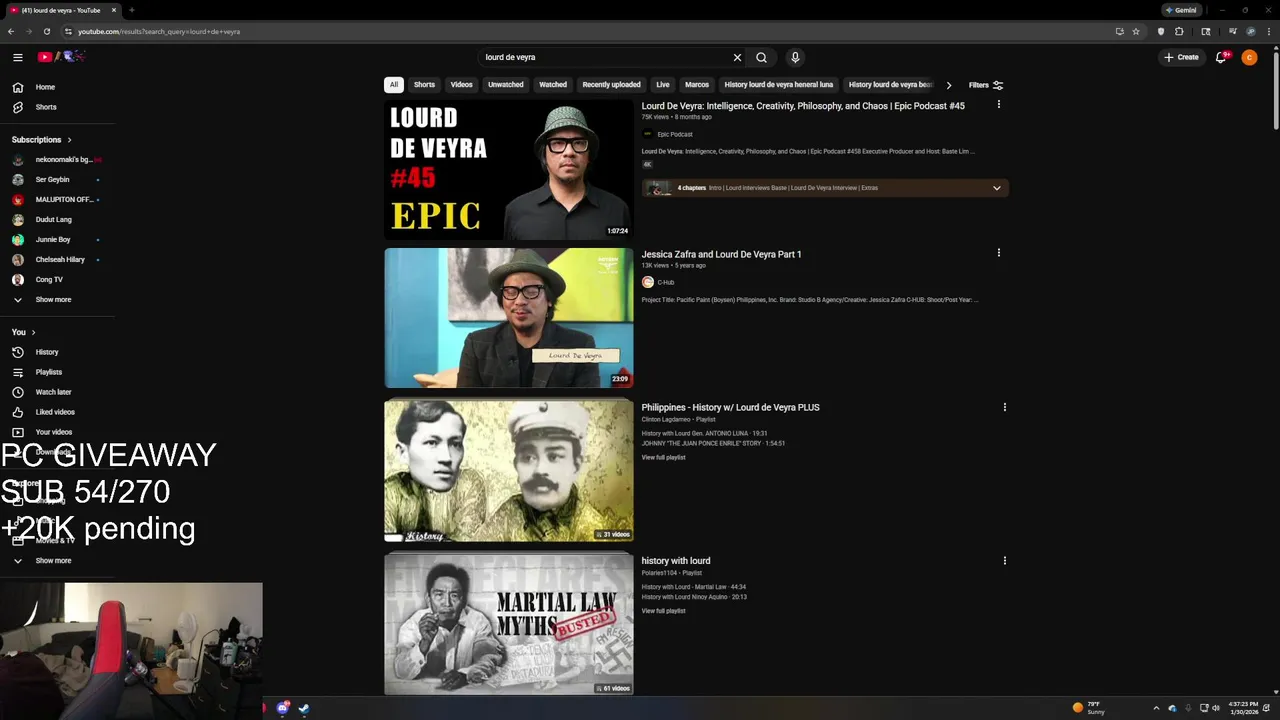This screenshot has width=1280, height=720.
Task: Open Epic Podcast #45 video thumbnail
Action: click(509, 169)
